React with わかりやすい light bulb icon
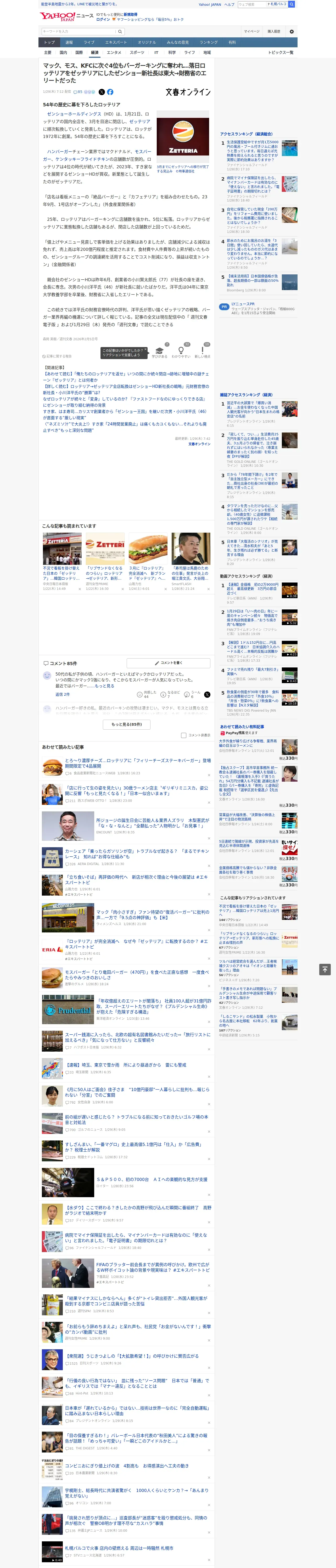The image size is (336, 1568). point(181,352)
